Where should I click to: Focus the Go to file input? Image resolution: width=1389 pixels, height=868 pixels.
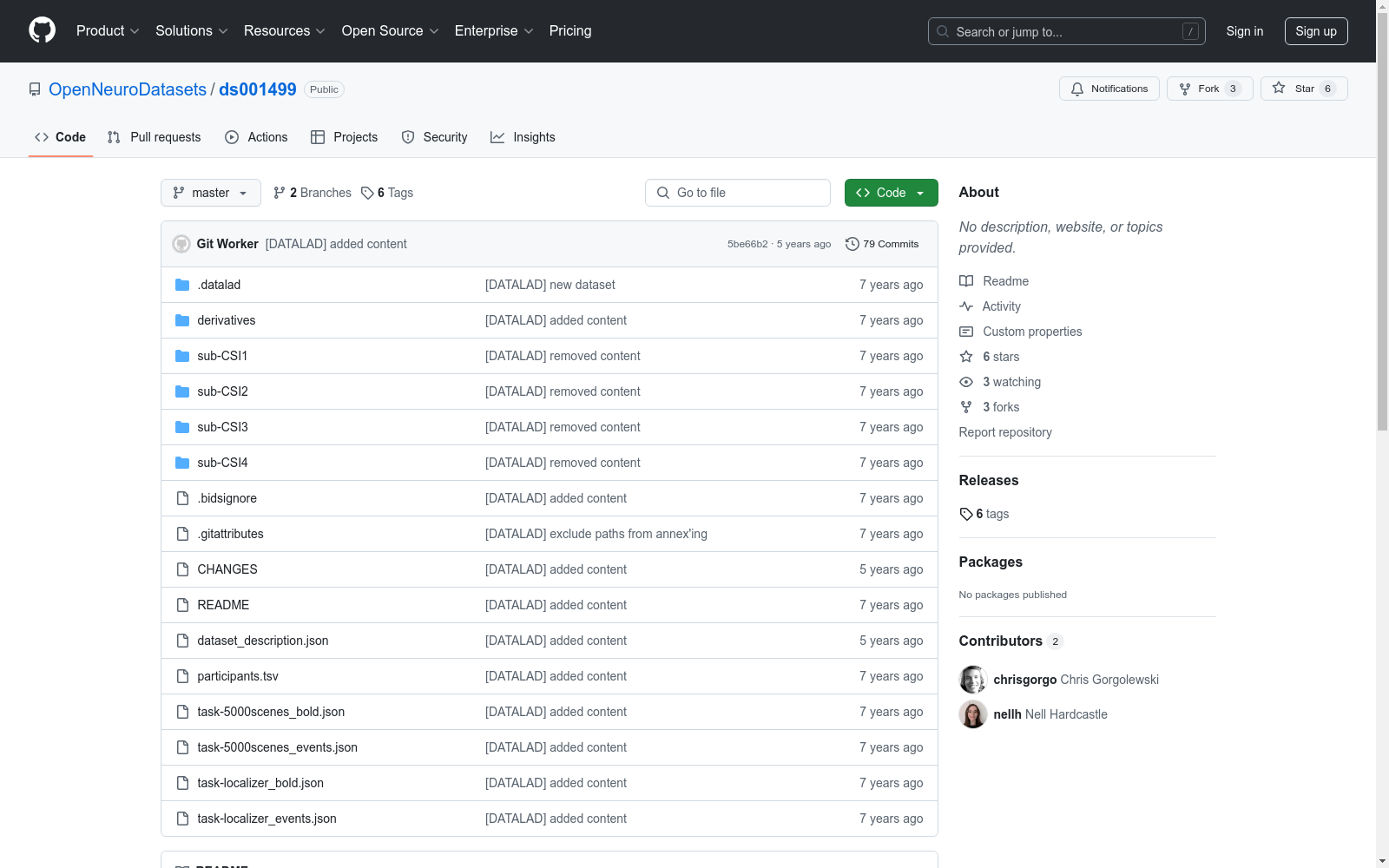pyautogui.click(x=738, y=193)
